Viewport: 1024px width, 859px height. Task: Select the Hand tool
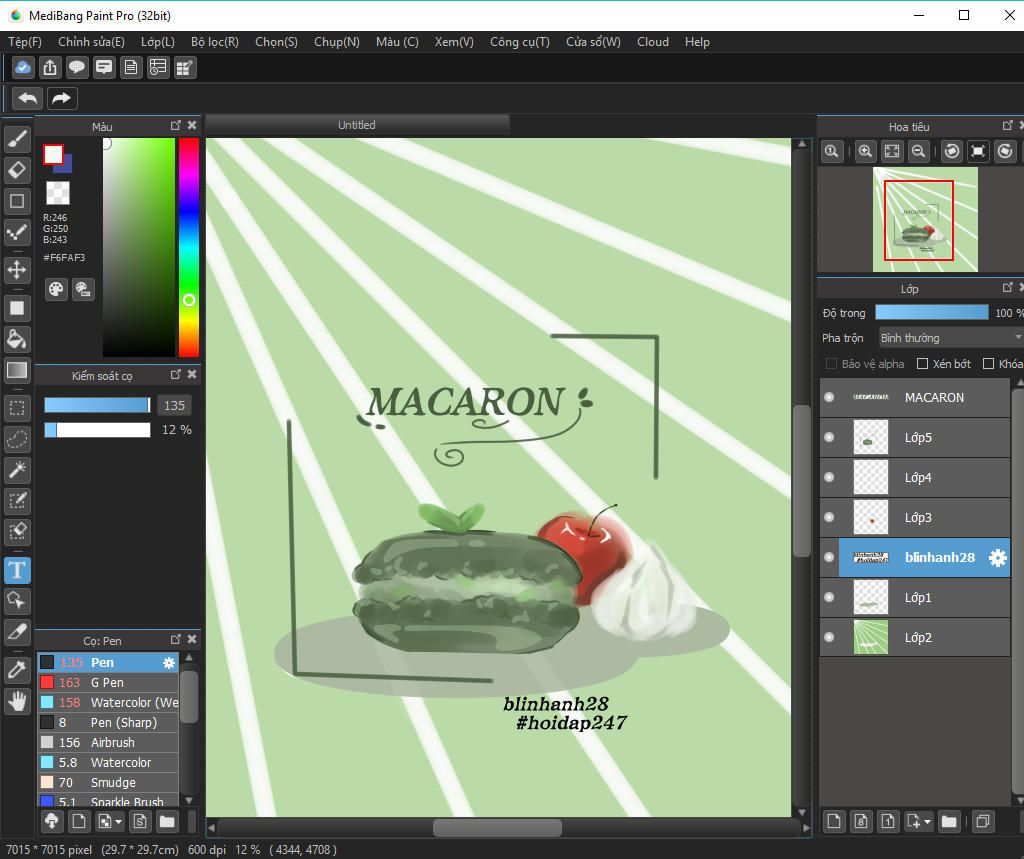click(18, 701)
